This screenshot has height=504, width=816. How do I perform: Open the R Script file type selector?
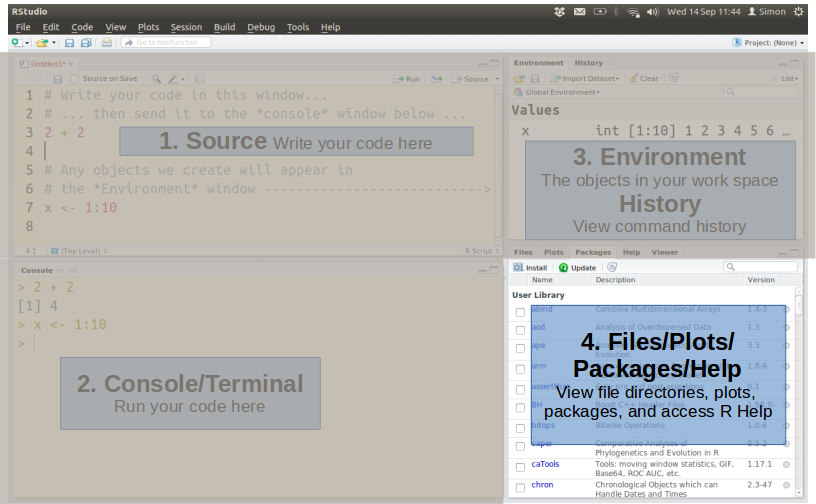pyautogui.click(x=482, y=251)
